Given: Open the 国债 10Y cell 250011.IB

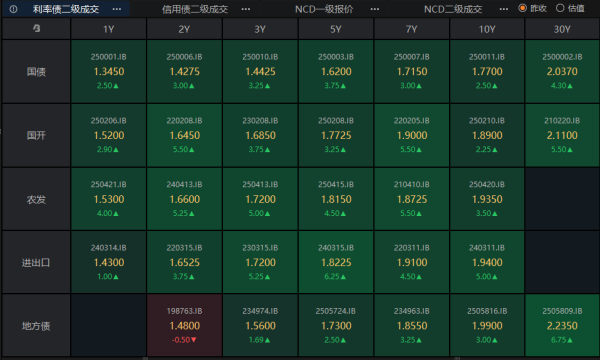Looking at the screenshot, I should (x=487, y=71).
